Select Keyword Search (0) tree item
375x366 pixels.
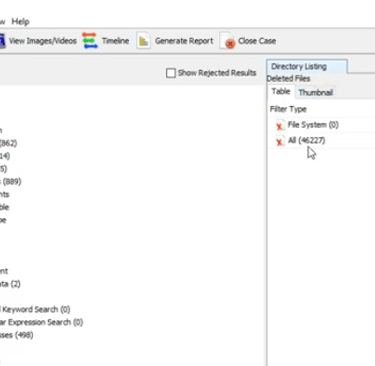click(x=35, y=310)
